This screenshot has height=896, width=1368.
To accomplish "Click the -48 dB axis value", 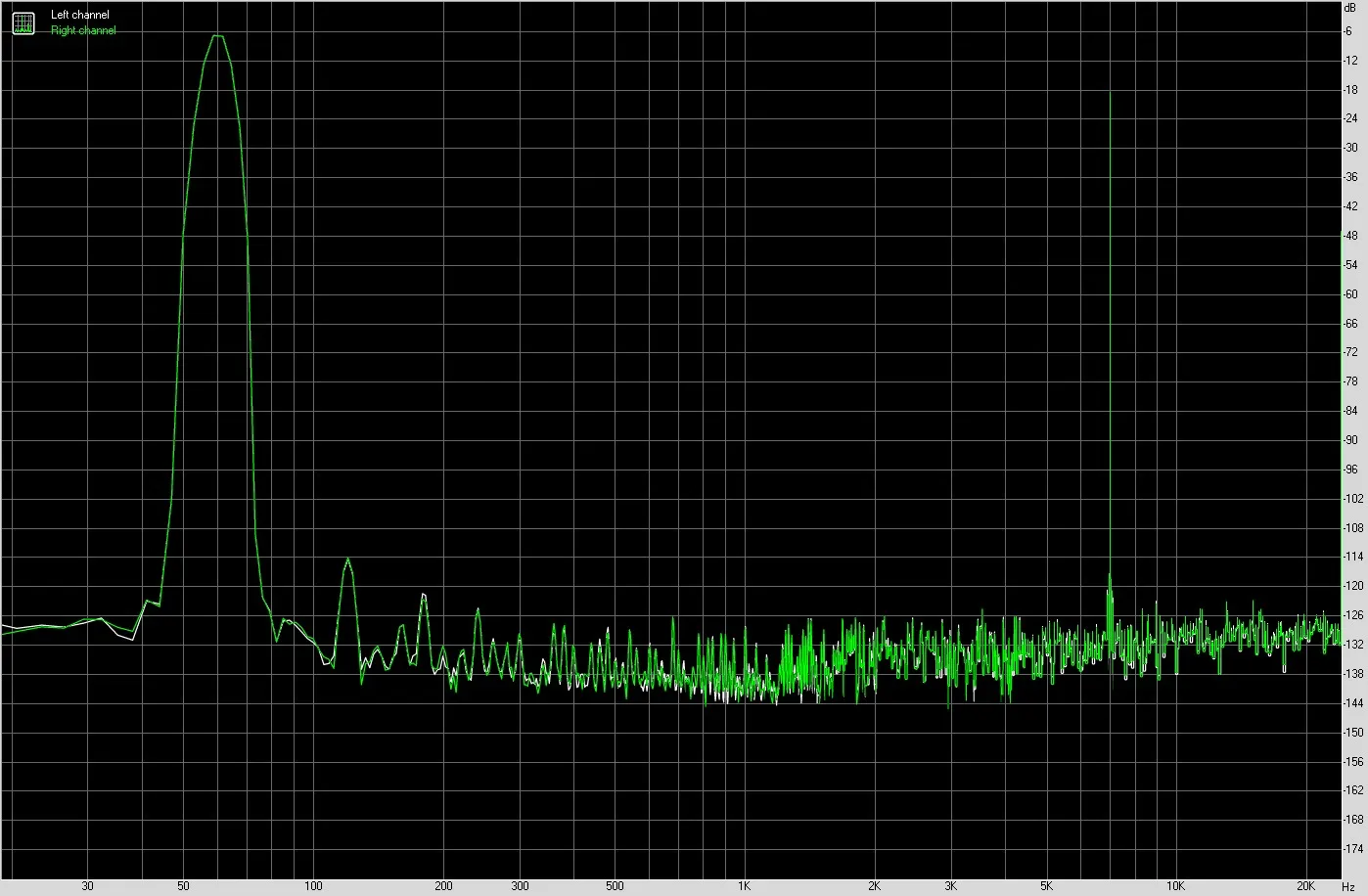I will tap(1350, 236).
